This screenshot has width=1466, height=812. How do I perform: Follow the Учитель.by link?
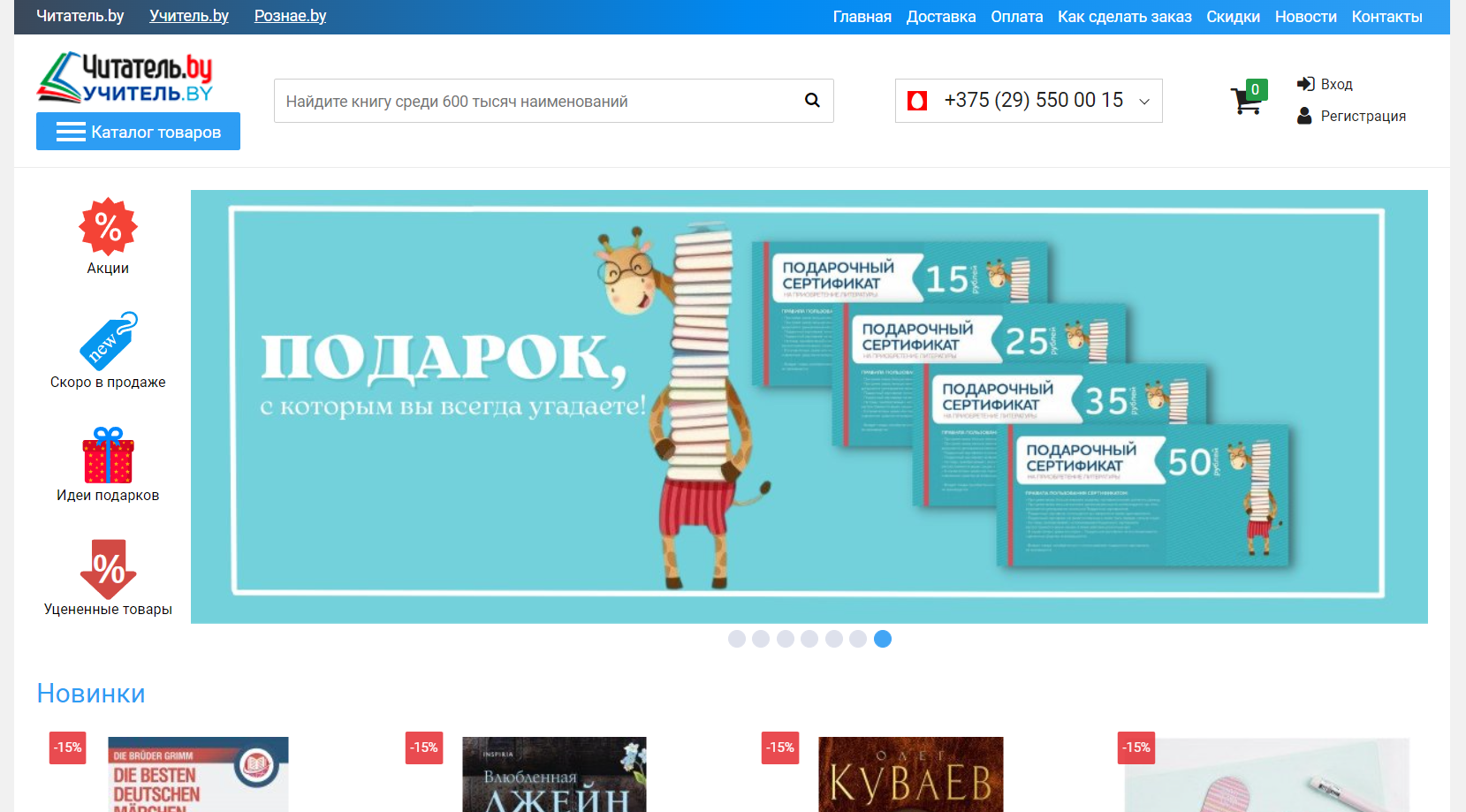pyautogui.click(x=189, y=16)
